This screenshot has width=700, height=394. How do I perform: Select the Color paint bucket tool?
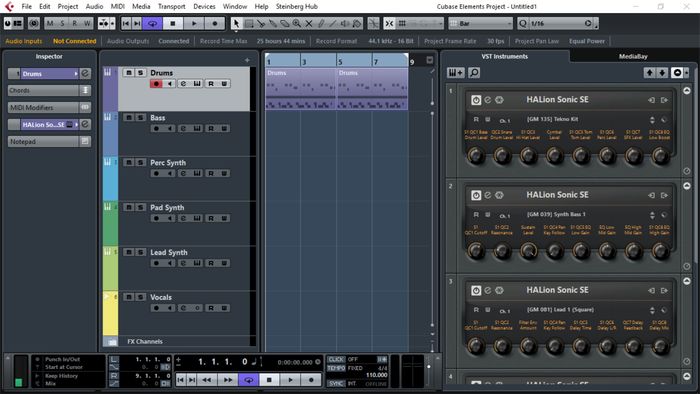pos(357,23)
